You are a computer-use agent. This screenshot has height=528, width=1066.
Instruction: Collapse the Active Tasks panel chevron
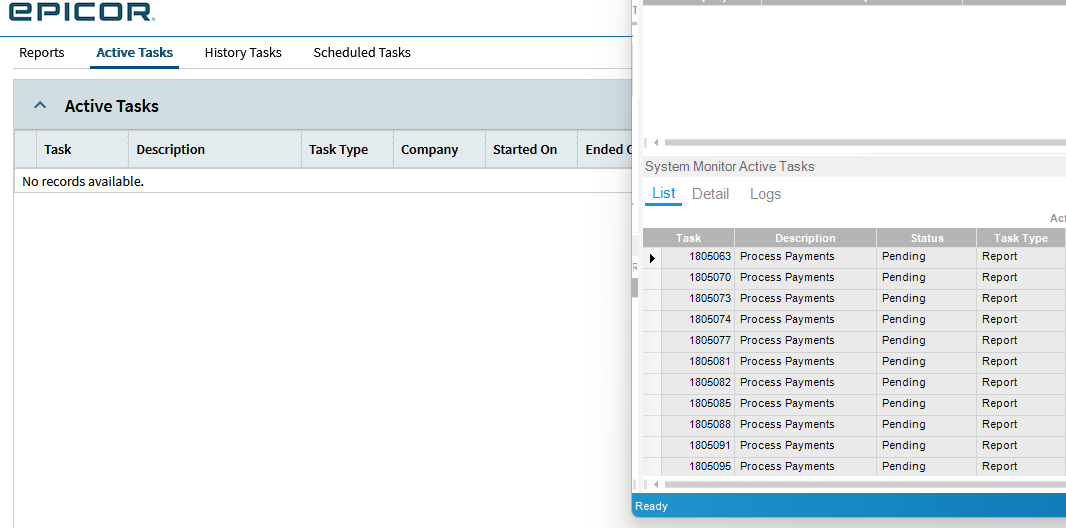pos(40,106)
